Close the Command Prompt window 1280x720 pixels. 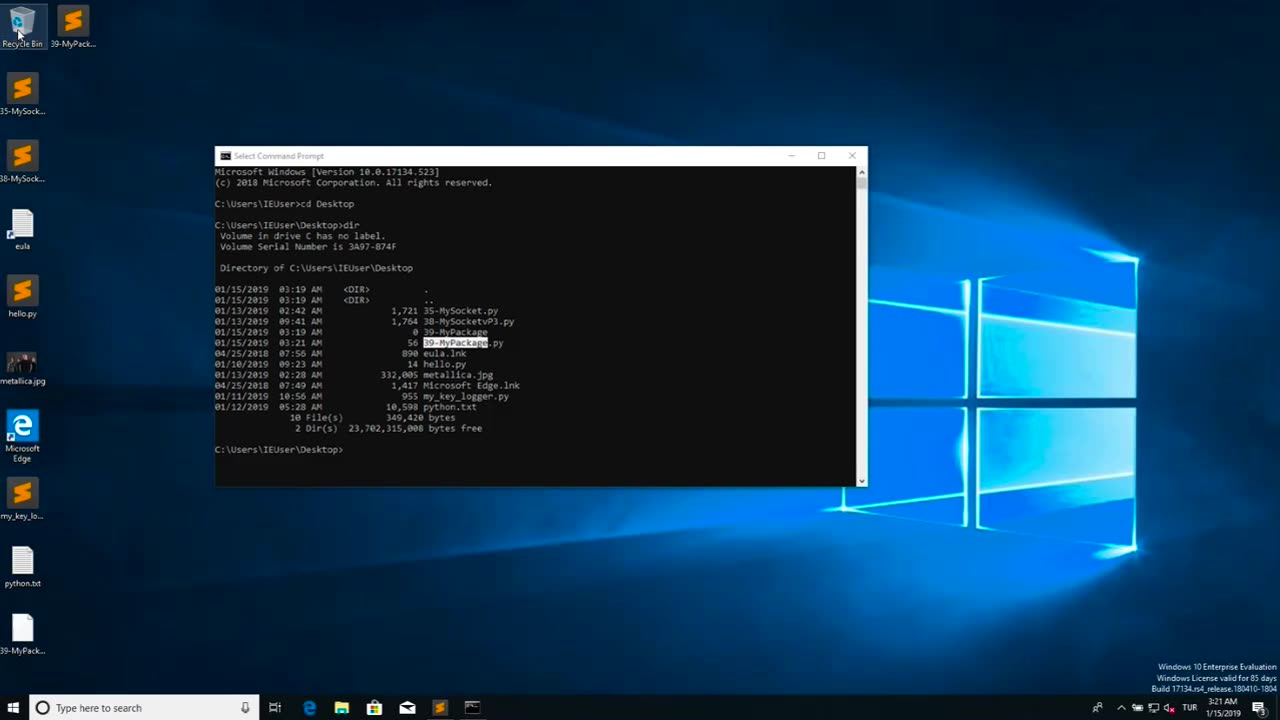(x=852, y=156)
